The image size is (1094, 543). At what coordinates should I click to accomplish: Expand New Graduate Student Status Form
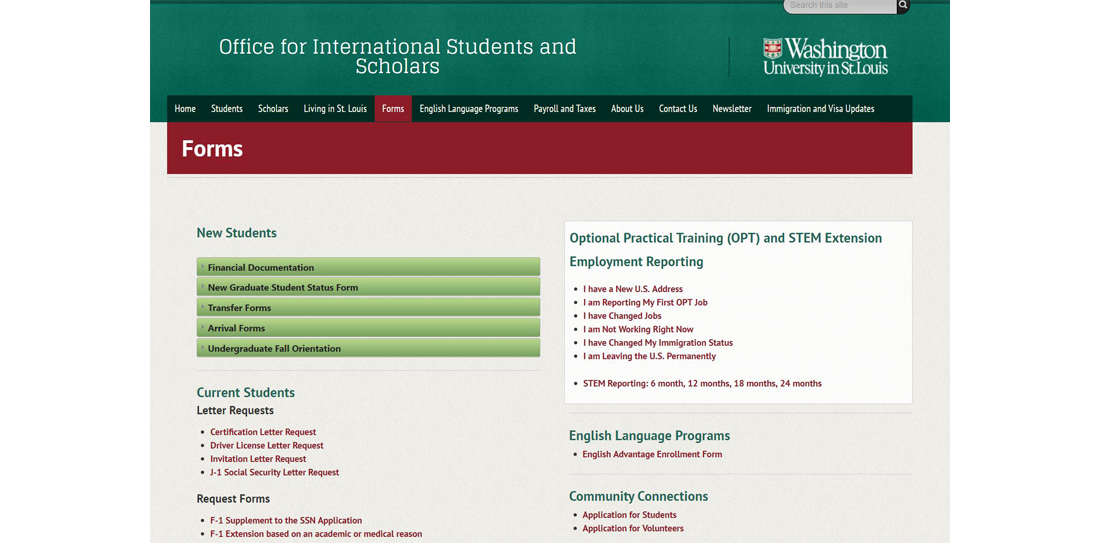368,287
